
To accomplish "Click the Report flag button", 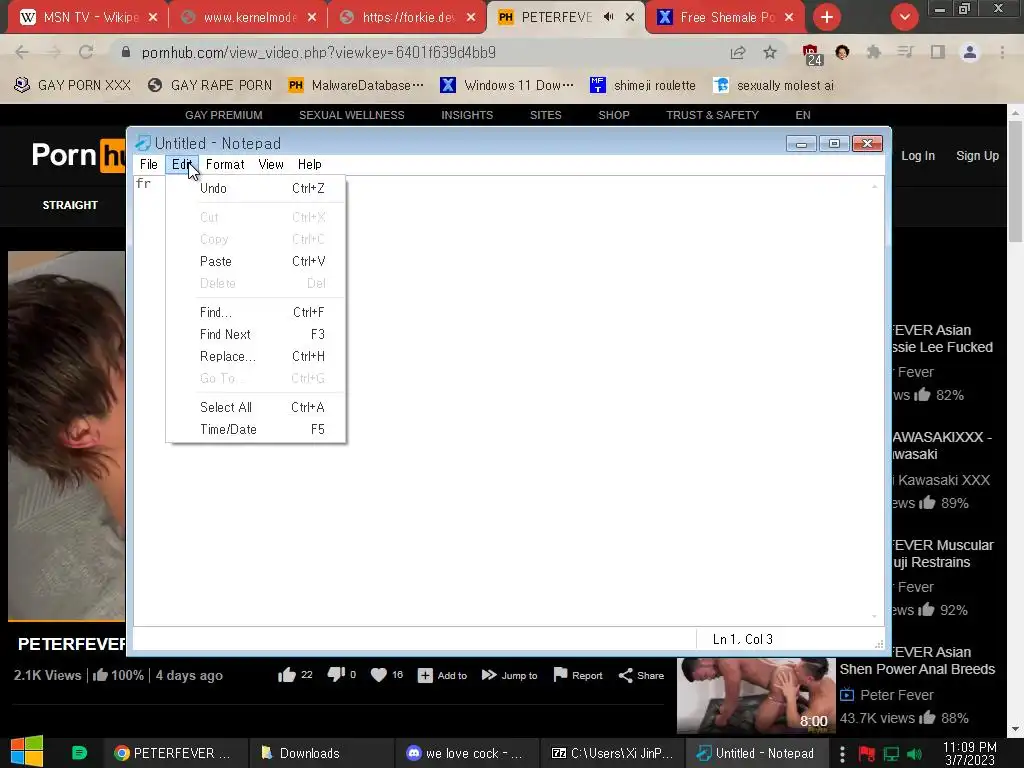I will (578, 675).
